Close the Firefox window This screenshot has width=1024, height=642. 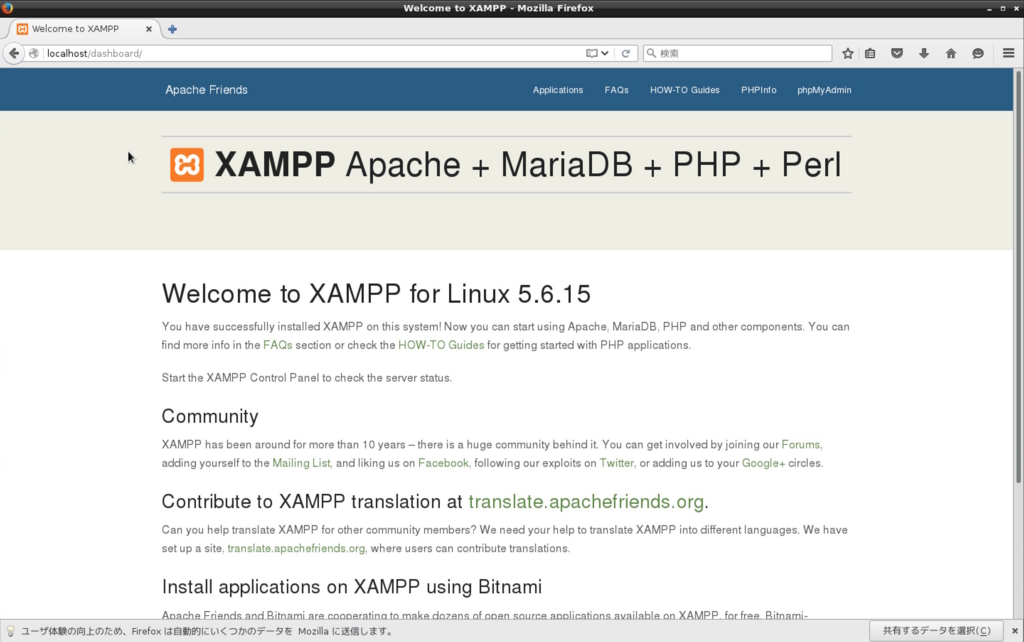coord(1016,8)
